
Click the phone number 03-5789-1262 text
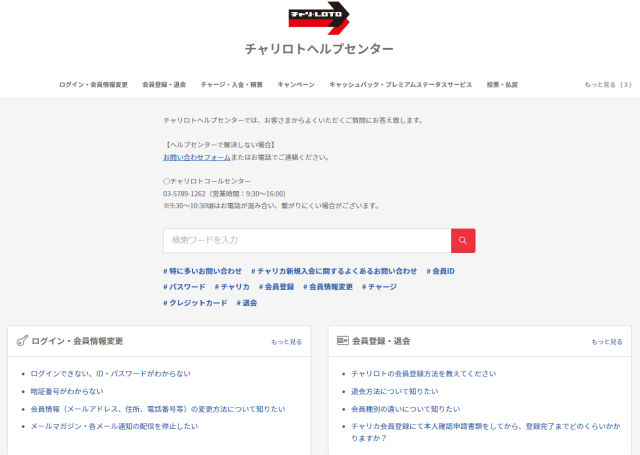pos(184,193)
